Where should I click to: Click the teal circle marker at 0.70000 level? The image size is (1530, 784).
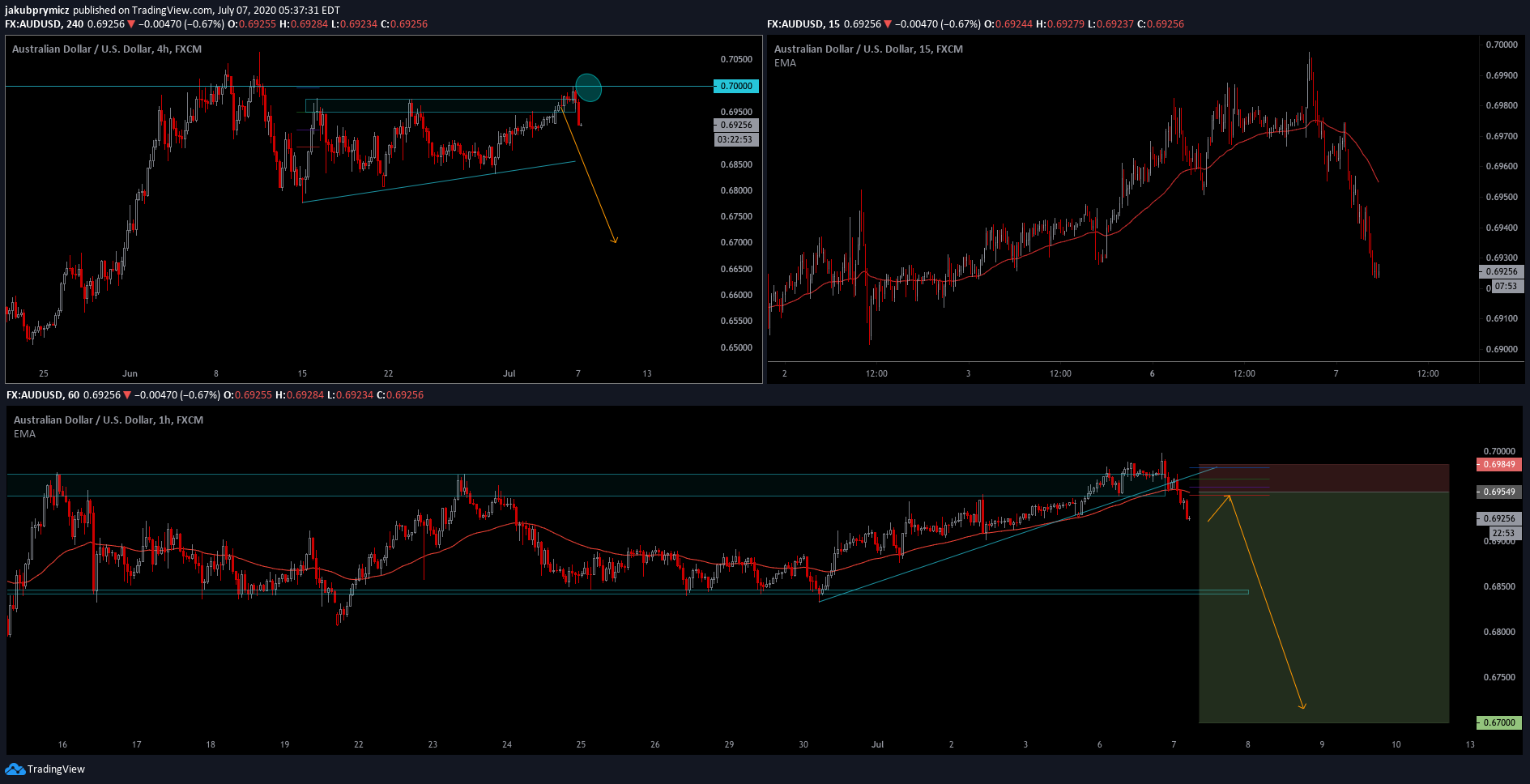[x=588, y=87]
